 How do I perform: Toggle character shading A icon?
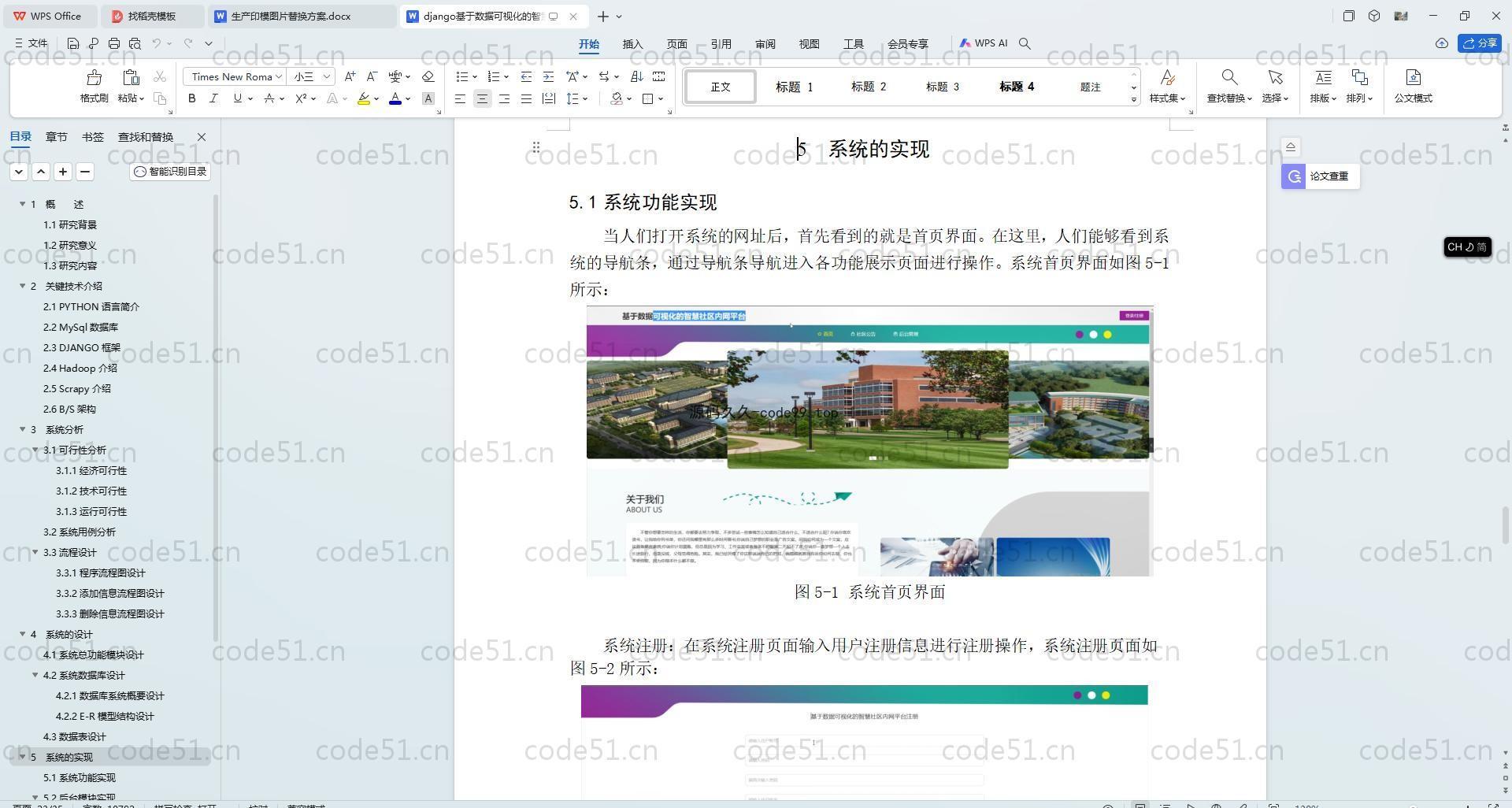(428, 98)
